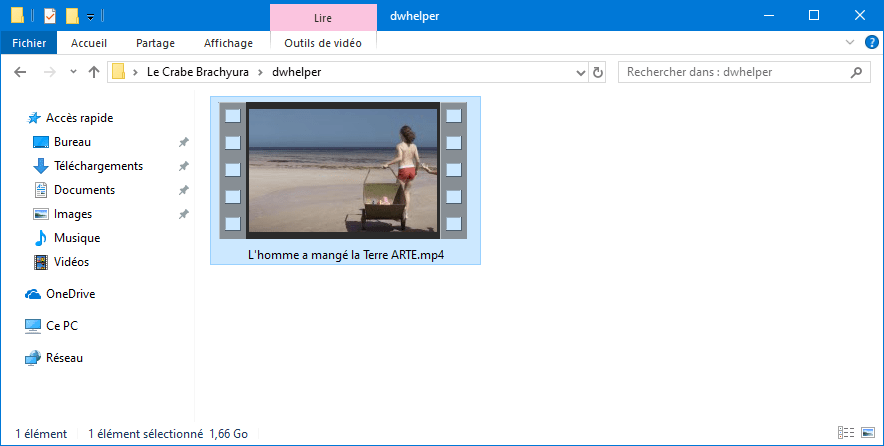Open the Outils de vidéo tab
This screenshot has width=884, height=446.
tap(323, 43)
